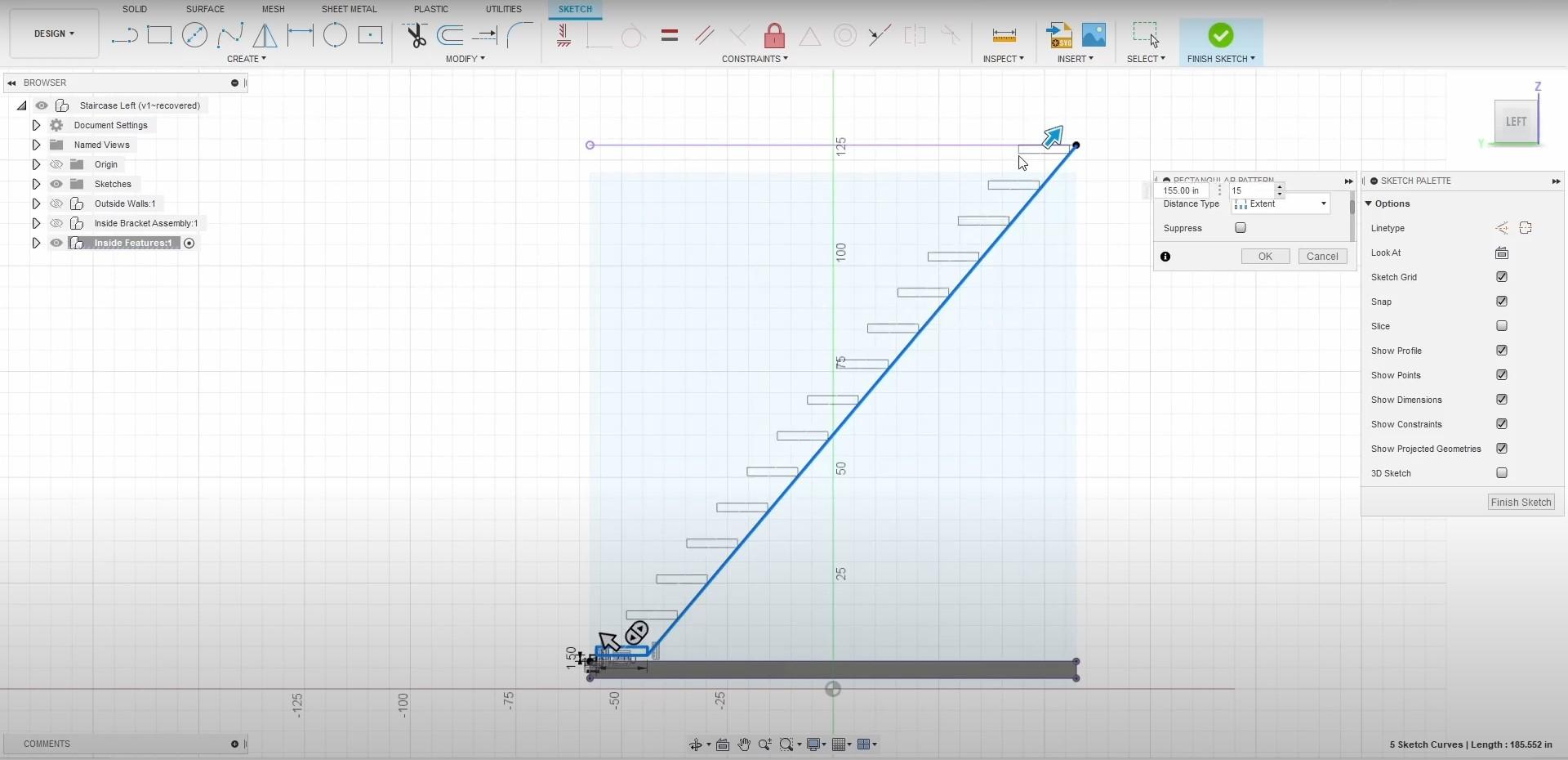Show the Origin folder via eye icon
This screenshot has height=760, width=1568.
coord(56,164)
